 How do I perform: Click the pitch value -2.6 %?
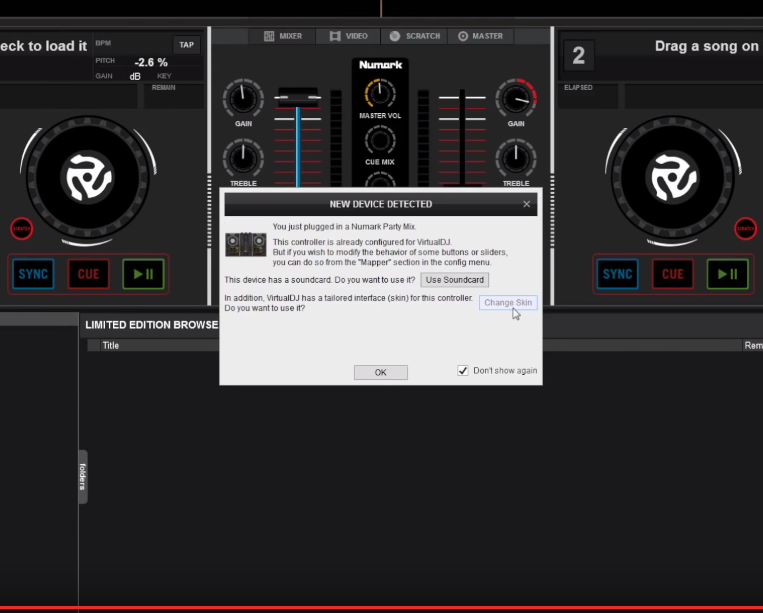(151, 62)
